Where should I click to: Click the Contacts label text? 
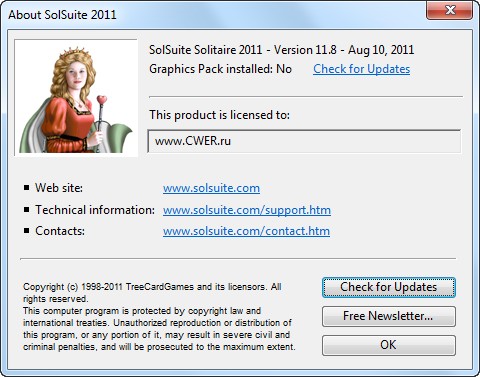60,231
